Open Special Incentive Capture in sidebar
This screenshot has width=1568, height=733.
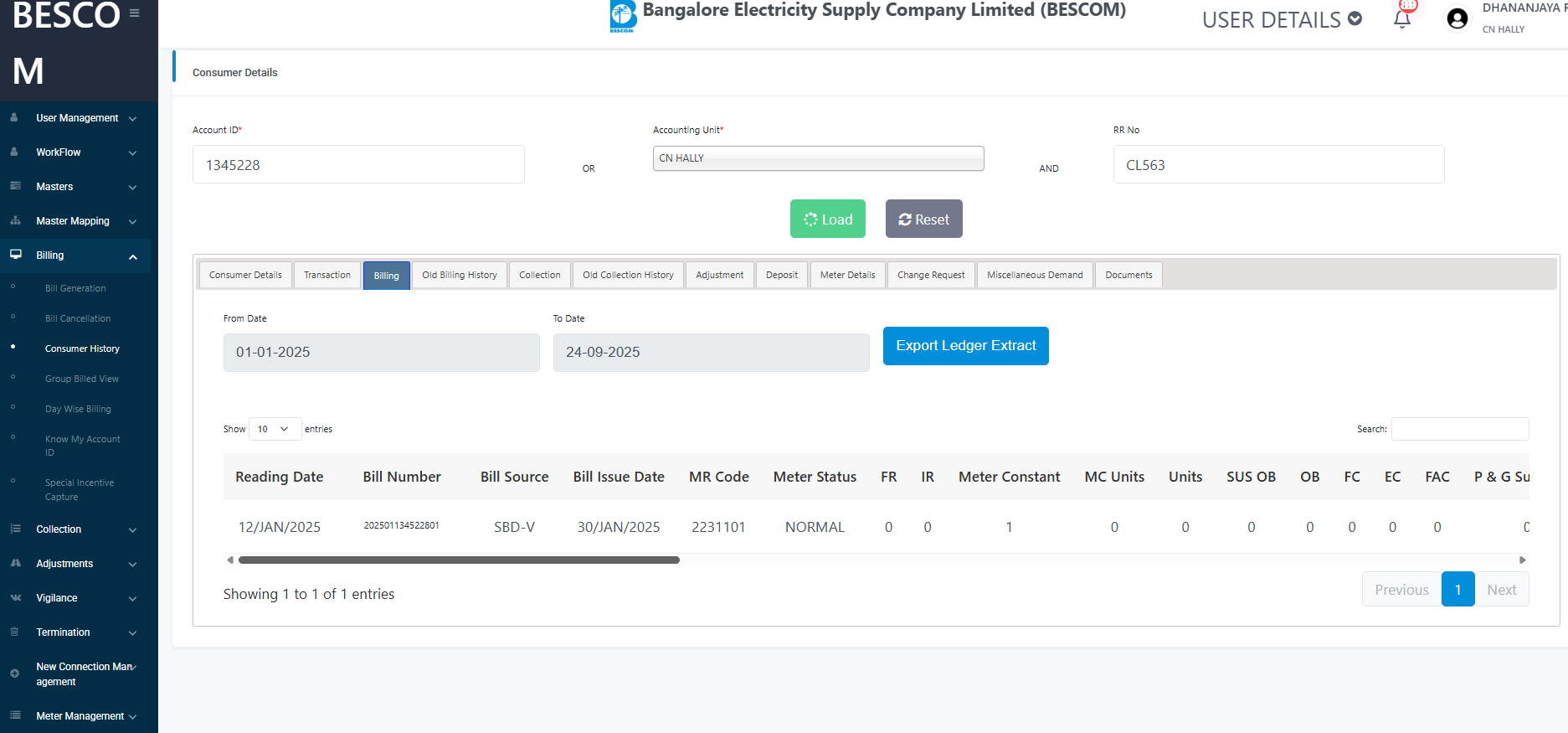click(x=80, y=489)
